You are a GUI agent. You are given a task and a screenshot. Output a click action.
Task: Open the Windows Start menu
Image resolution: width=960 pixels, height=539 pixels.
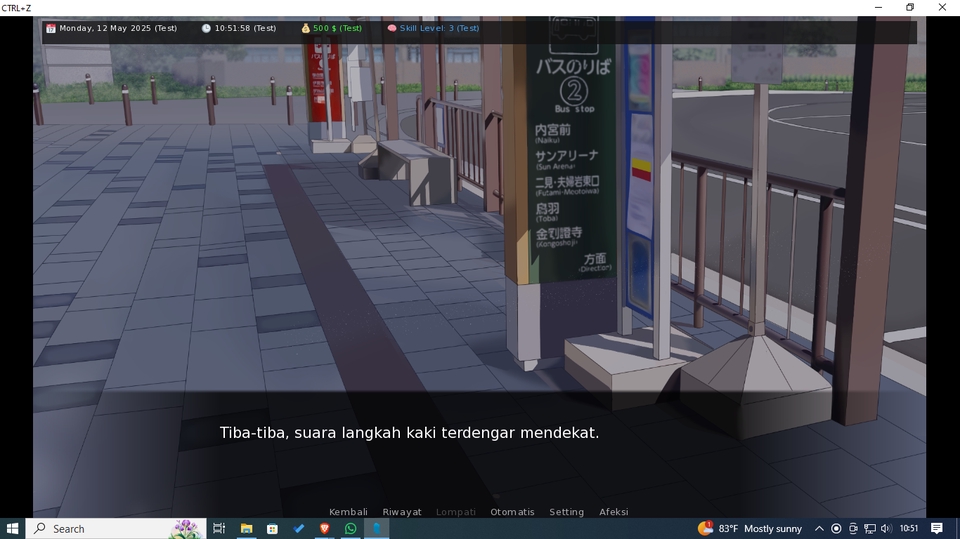pyautogui.click(x=12, y=529)
